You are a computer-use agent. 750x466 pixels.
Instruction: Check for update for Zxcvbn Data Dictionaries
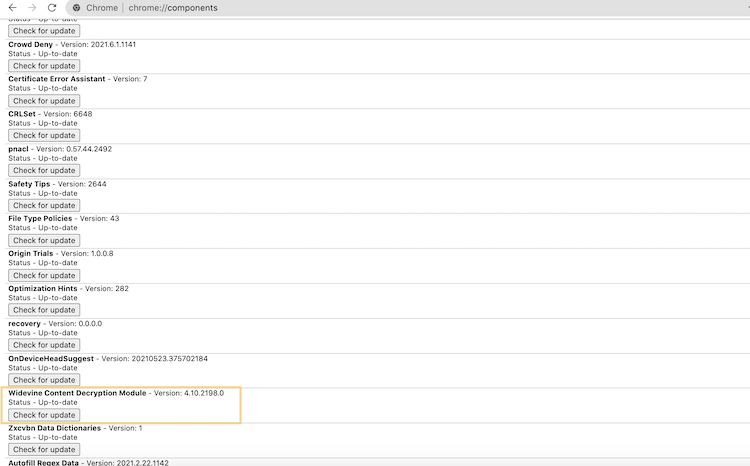[44, 450]
